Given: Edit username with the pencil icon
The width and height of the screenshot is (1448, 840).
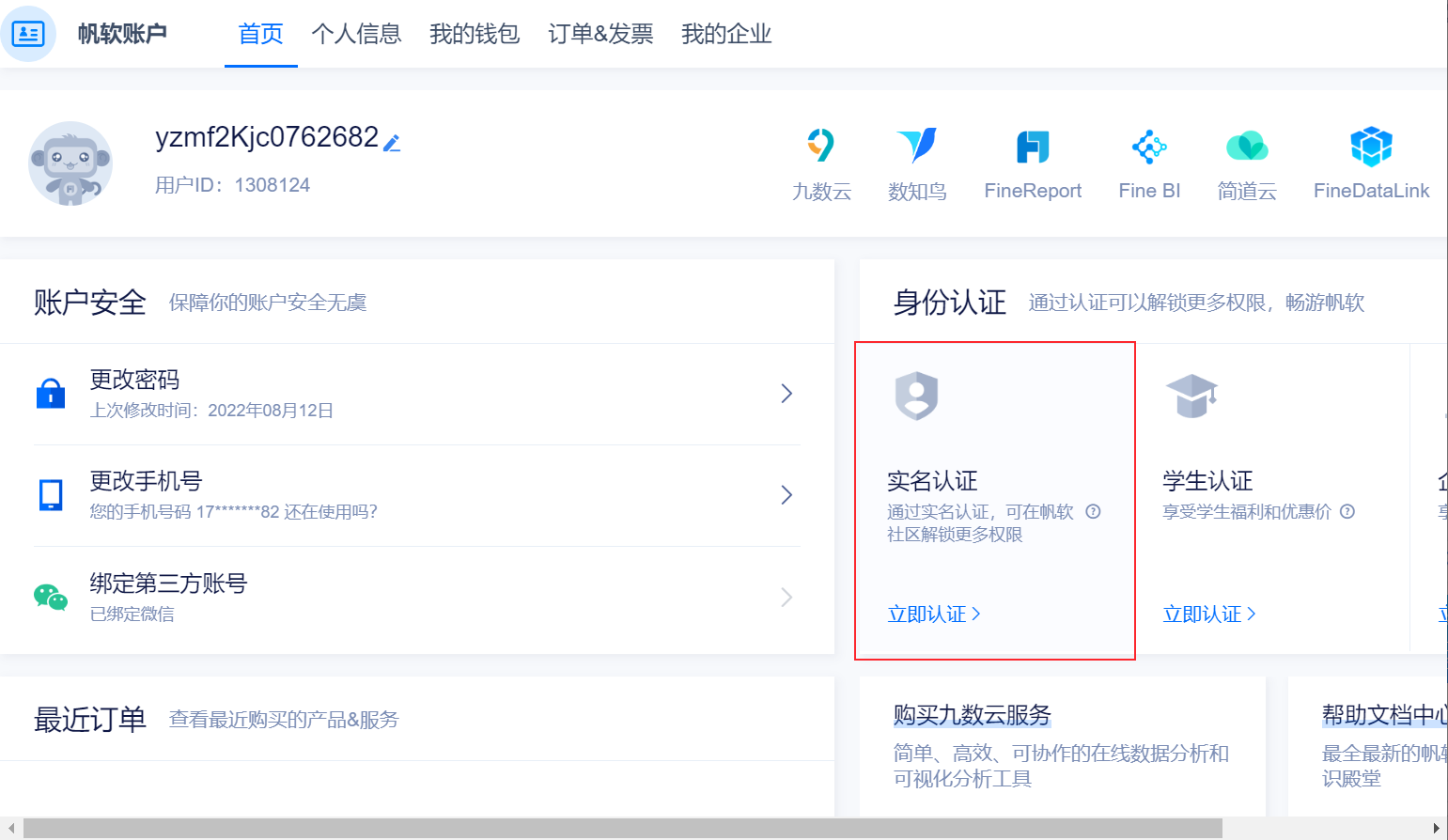Looking at the screenshot, I should coord(392,143).
